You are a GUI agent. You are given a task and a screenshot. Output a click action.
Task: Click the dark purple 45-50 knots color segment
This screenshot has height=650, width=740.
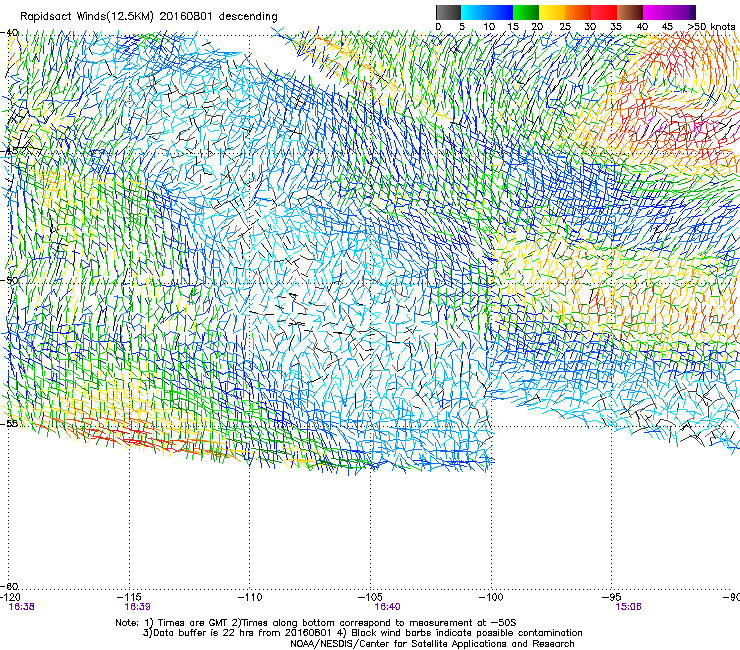pyautogui.click(x=682, y=12)
